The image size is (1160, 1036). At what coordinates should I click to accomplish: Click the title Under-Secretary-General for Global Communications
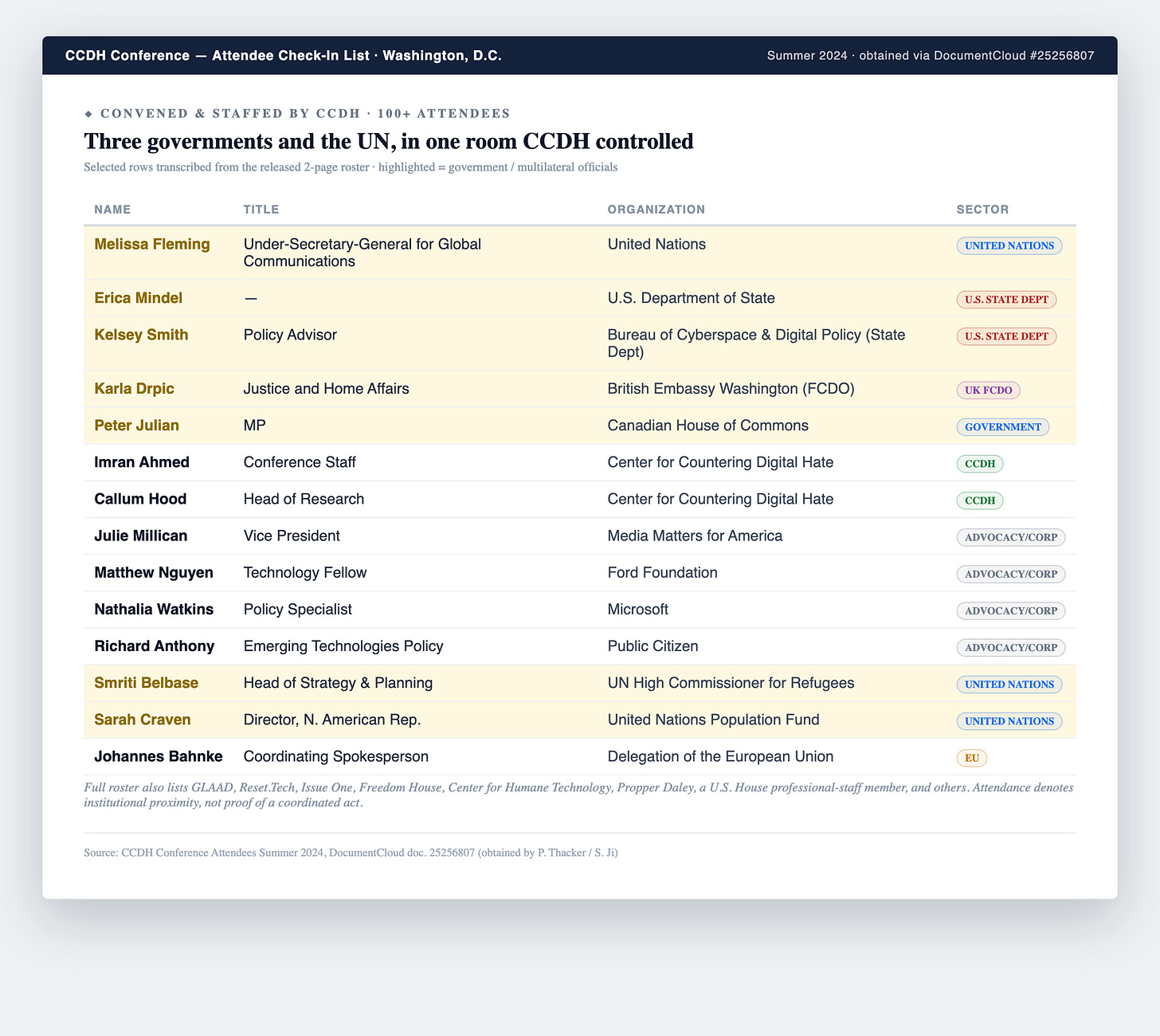click(x=362, y=253)
